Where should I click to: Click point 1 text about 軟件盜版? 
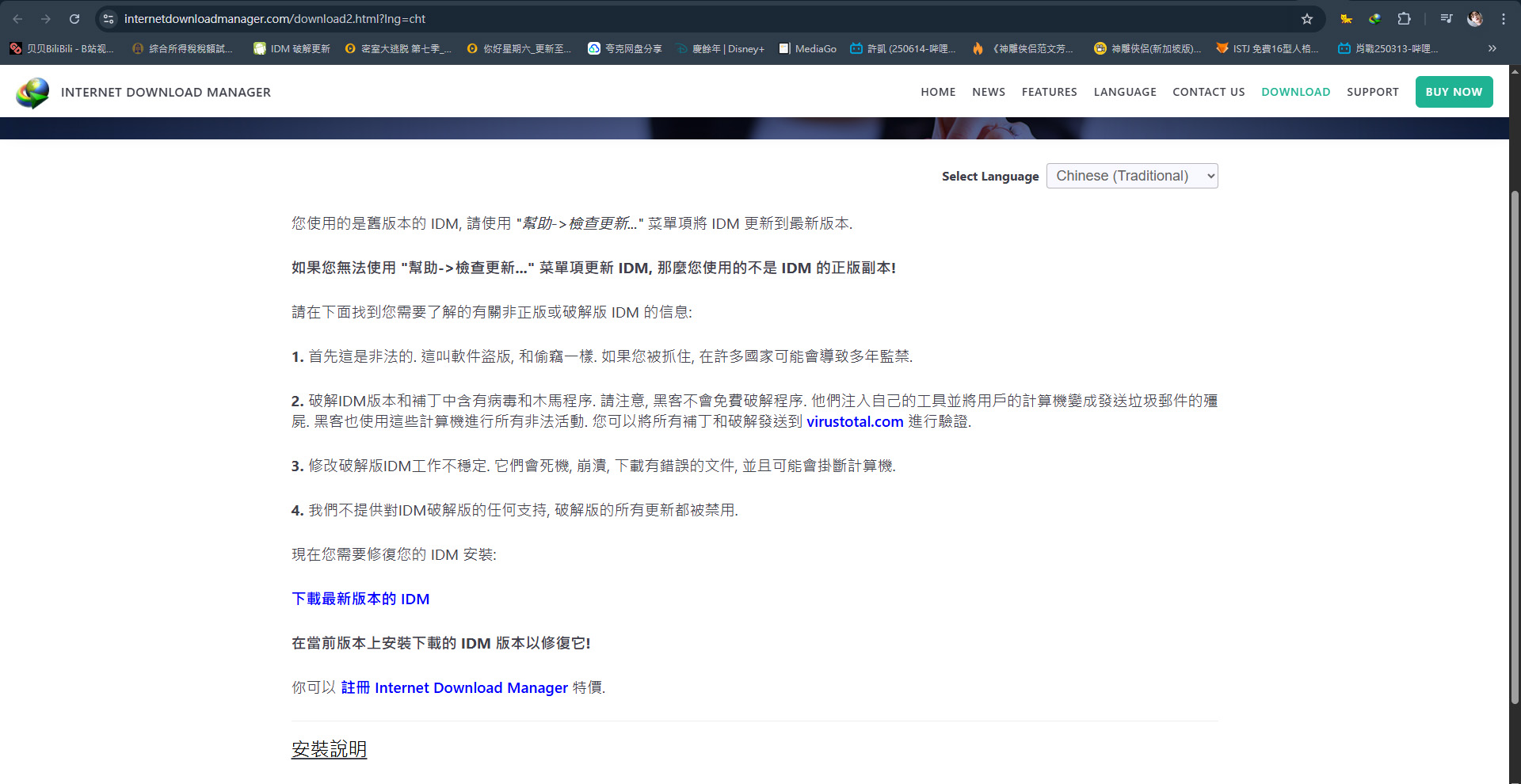[x=602, y=357]
